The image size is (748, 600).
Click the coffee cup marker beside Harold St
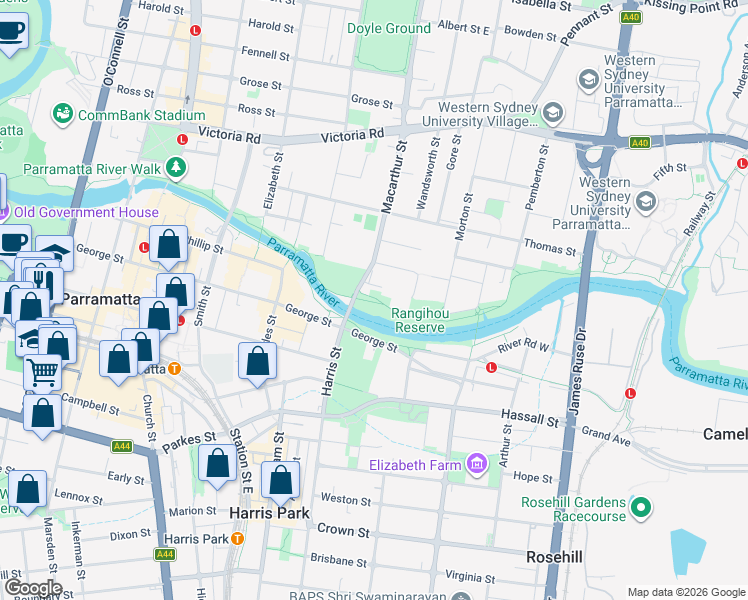[x=10, y=33]
